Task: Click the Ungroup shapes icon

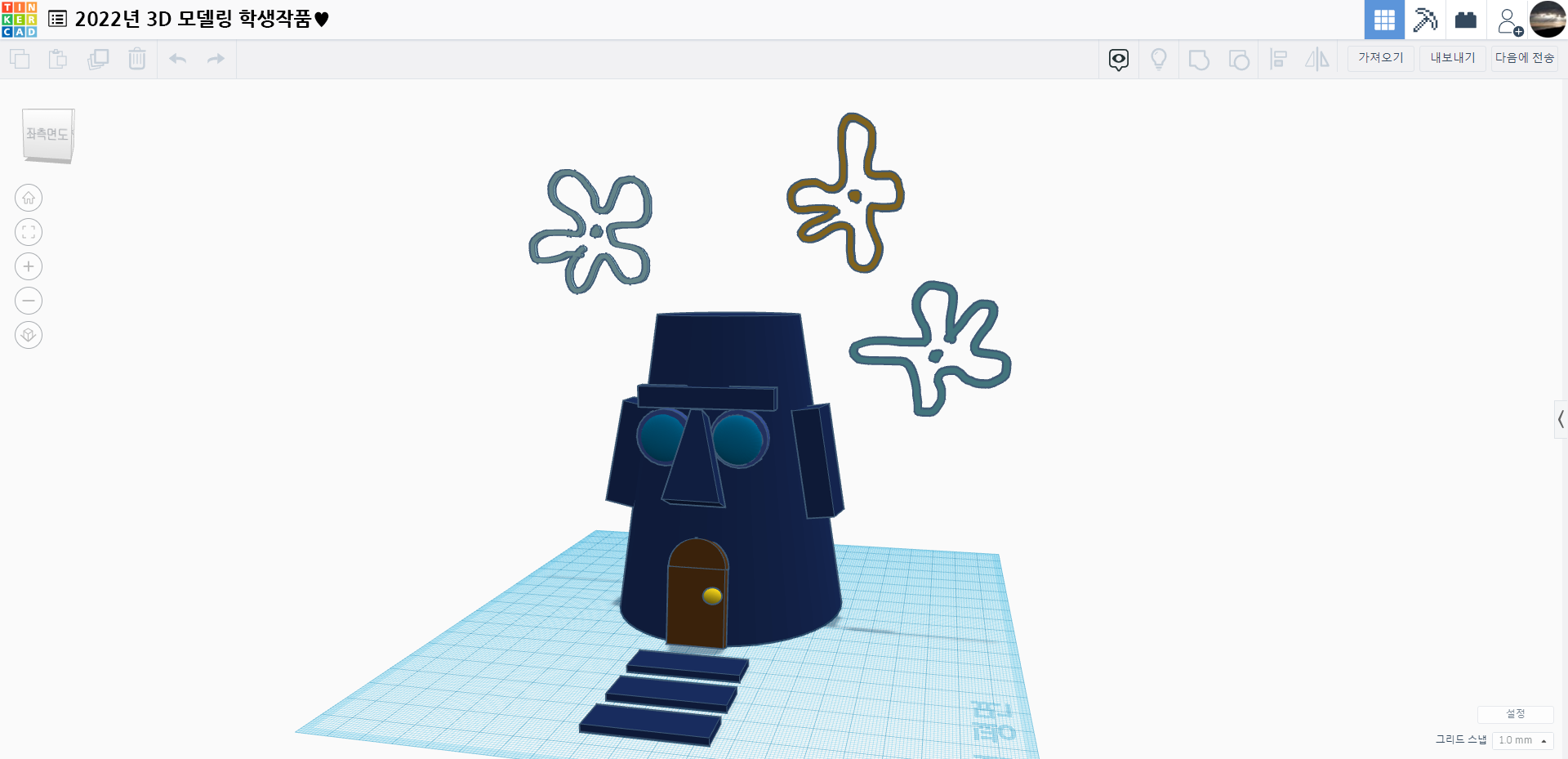Action: 1239,60
